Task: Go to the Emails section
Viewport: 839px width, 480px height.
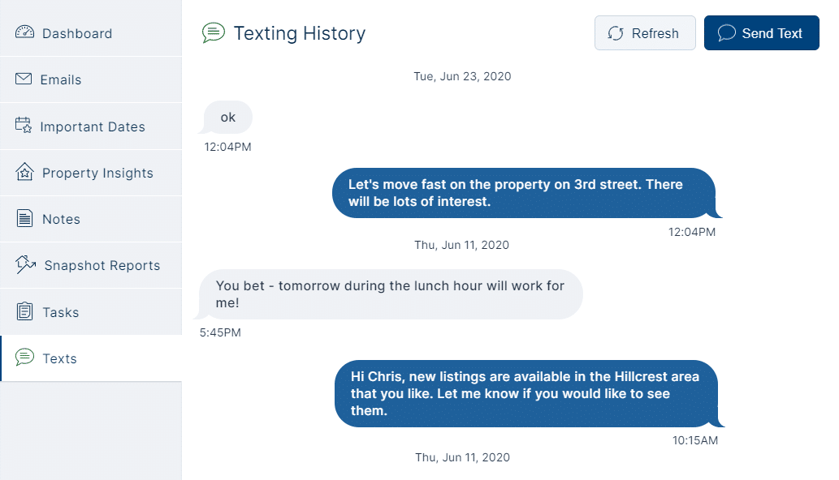Action: click(x=91, y=80)
